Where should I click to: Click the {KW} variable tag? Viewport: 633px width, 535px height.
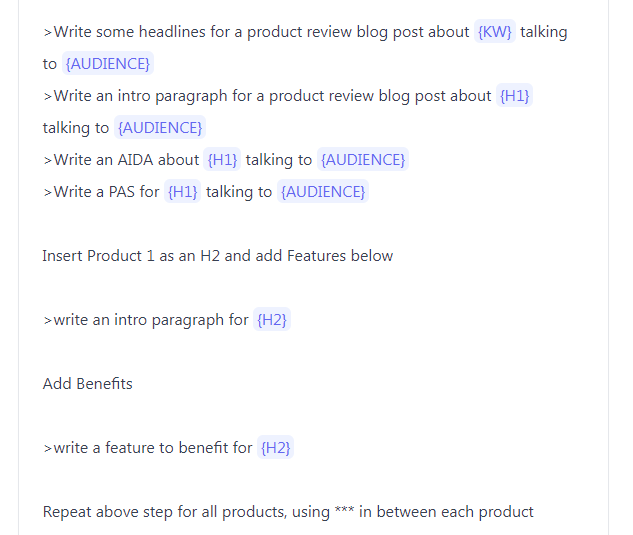click(x=495, y=32)
